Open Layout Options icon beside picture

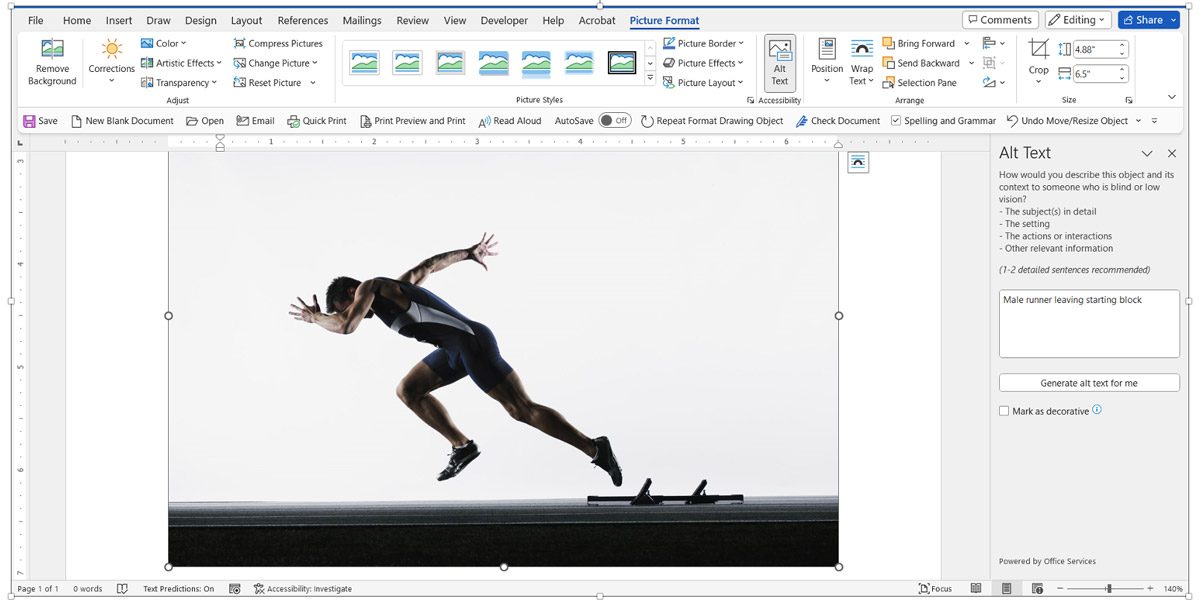tap(858, 163)
